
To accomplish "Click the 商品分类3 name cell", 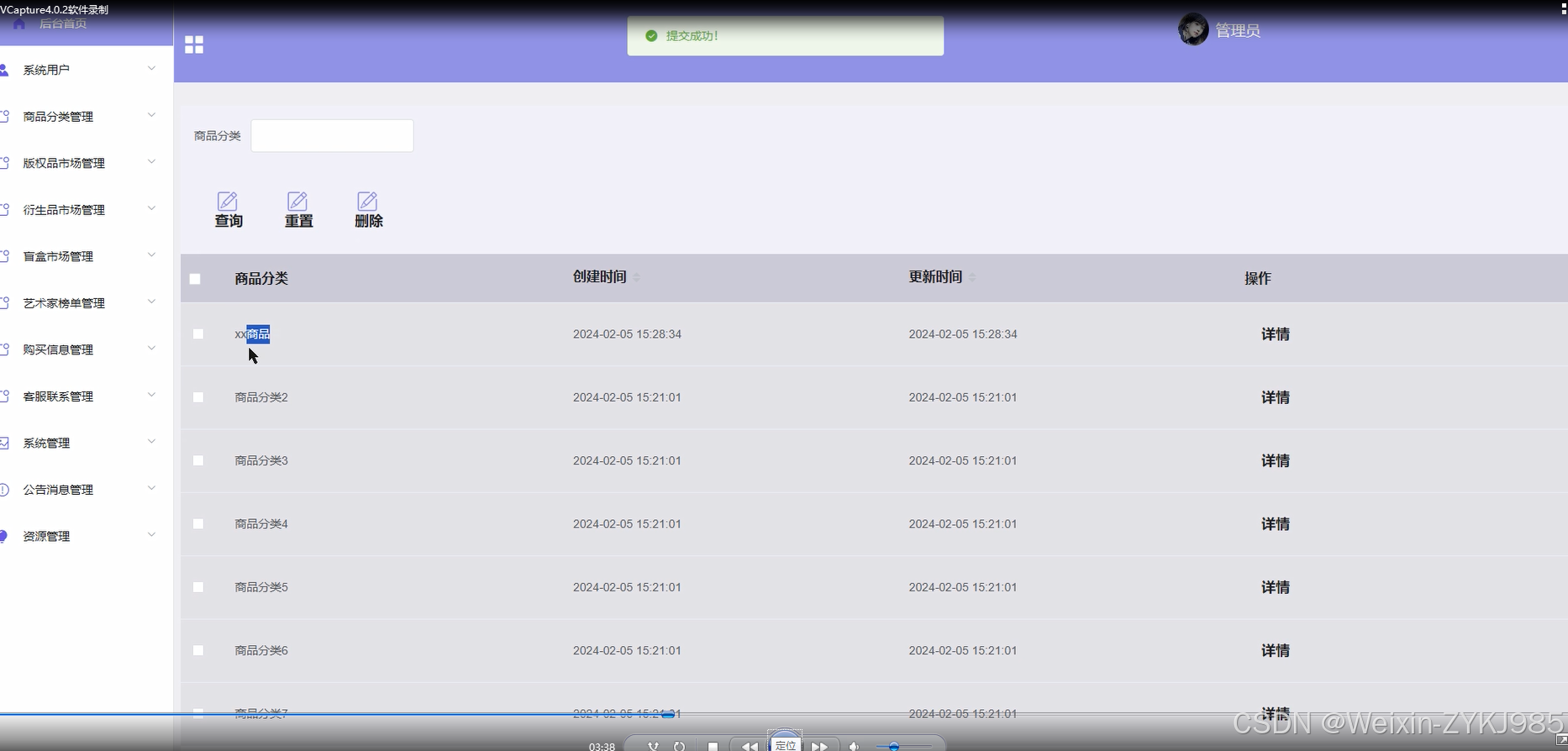I will 261,460.
